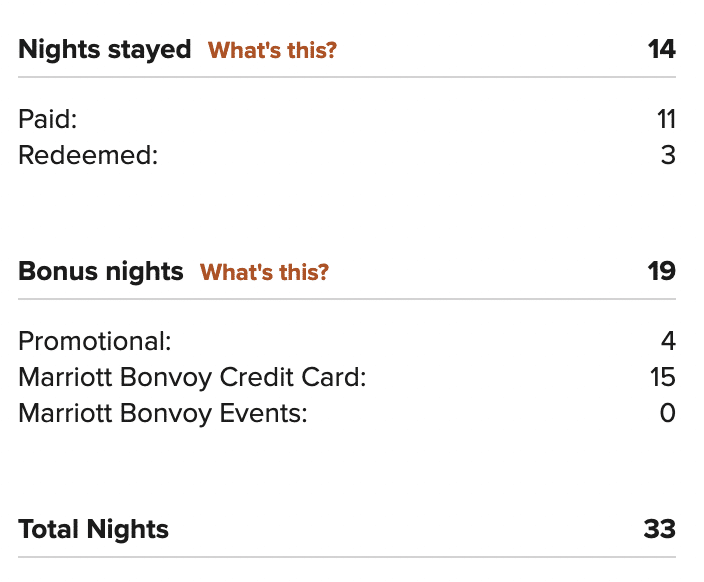Click the Promotional label

point(95,342)
